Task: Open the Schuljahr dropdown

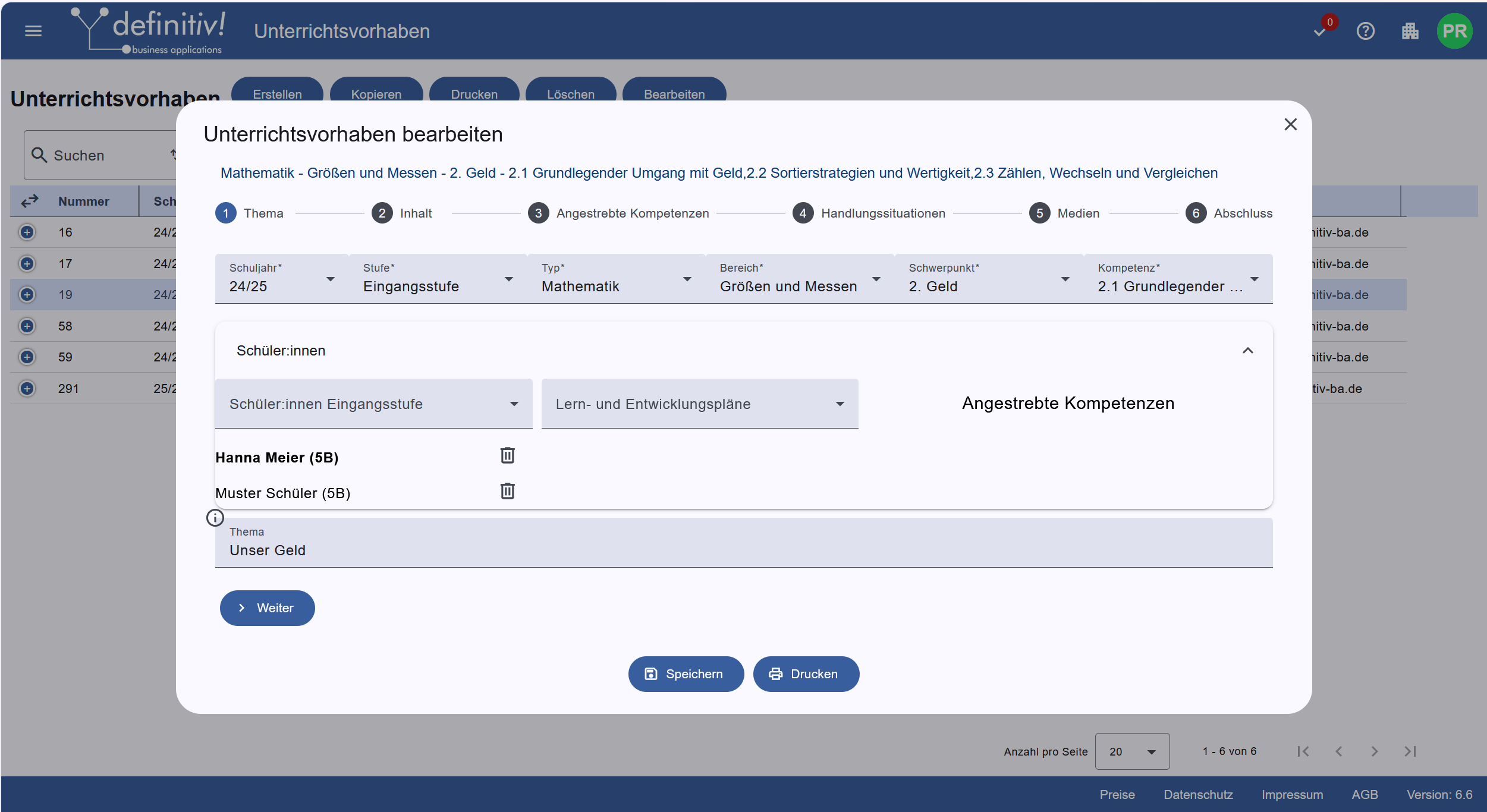Action: point(282,279)
